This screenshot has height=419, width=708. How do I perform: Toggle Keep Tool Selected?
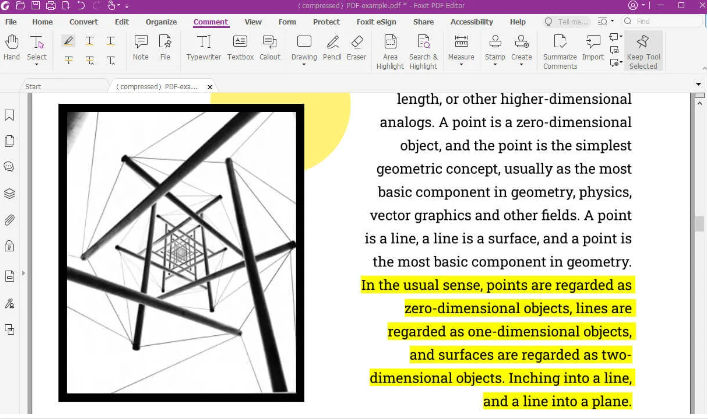coord(643,47)
